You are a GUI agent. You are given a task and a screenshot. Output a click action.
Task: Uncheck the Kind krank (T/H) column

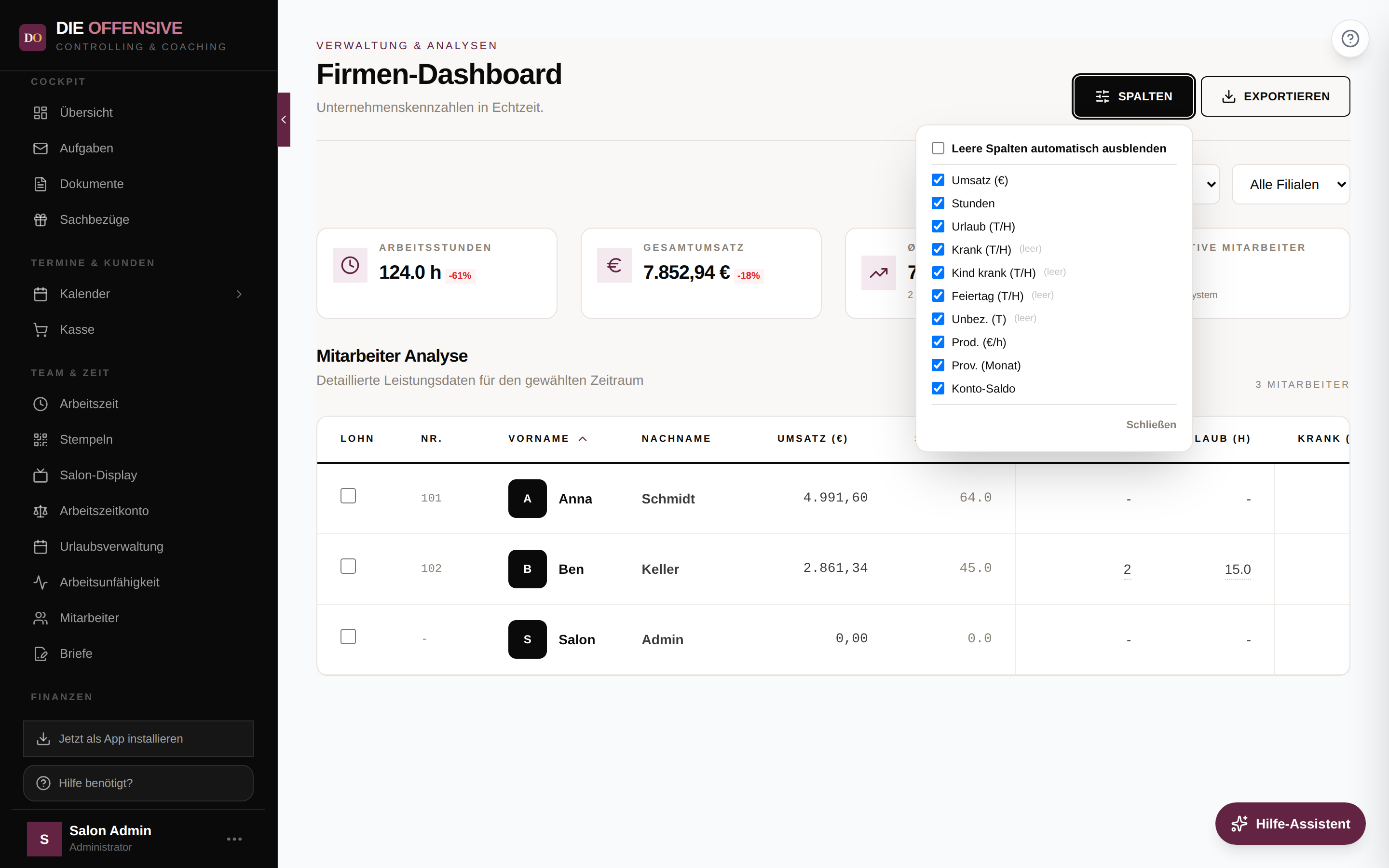[938, 272]
